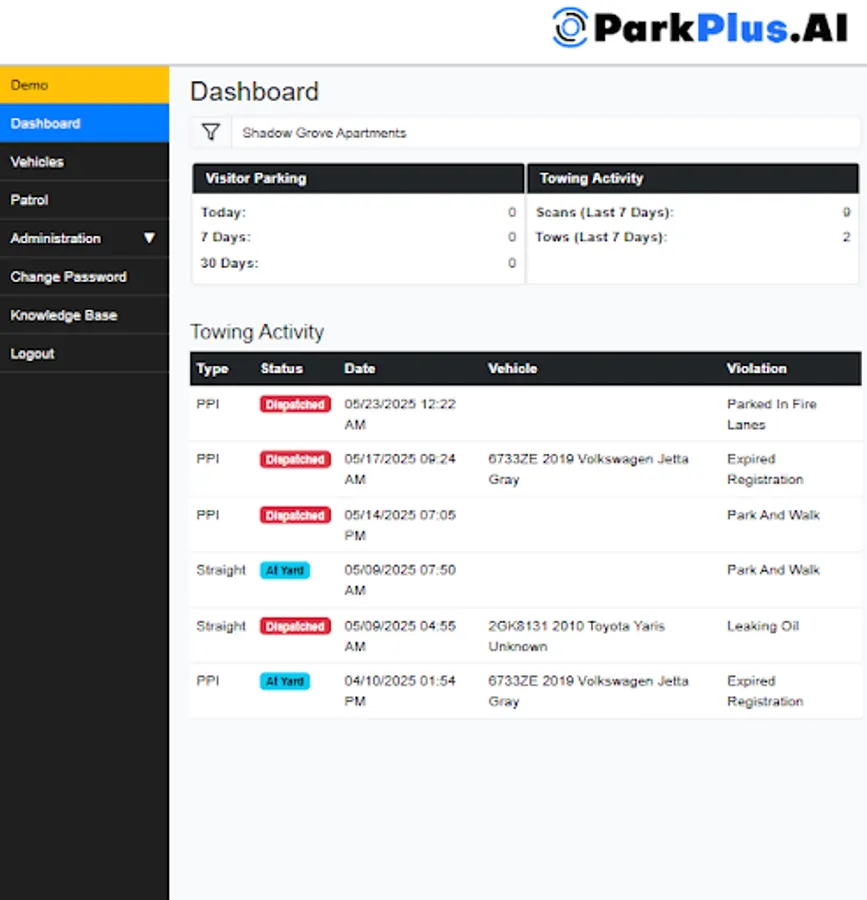Image resolution: width=867 pixels, height=900 pixels.
Task: Select the Demo item at the top of the sidebar
Action: pos(28,85)
